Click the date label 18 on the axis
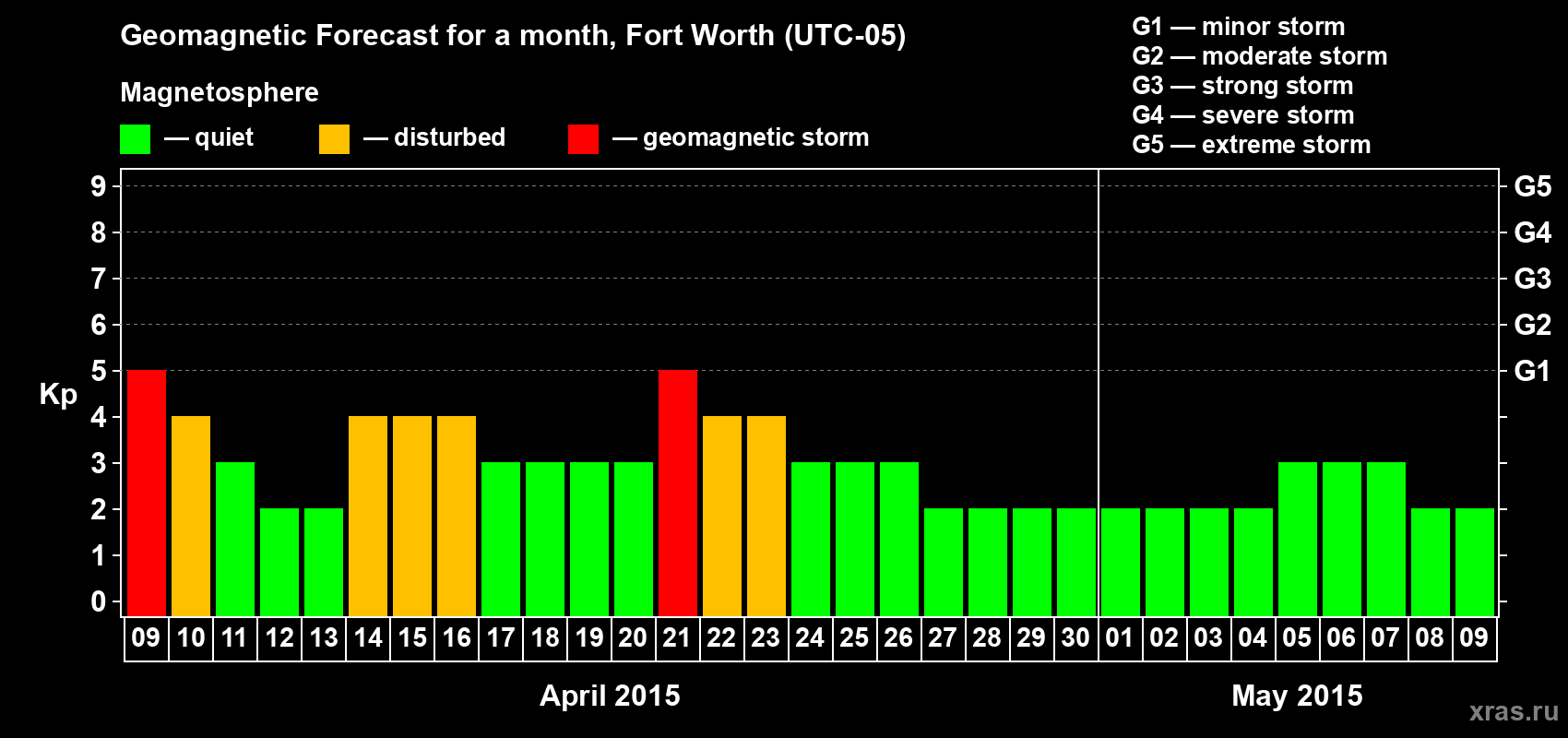 pyautogui.click(x=545, y=637)
